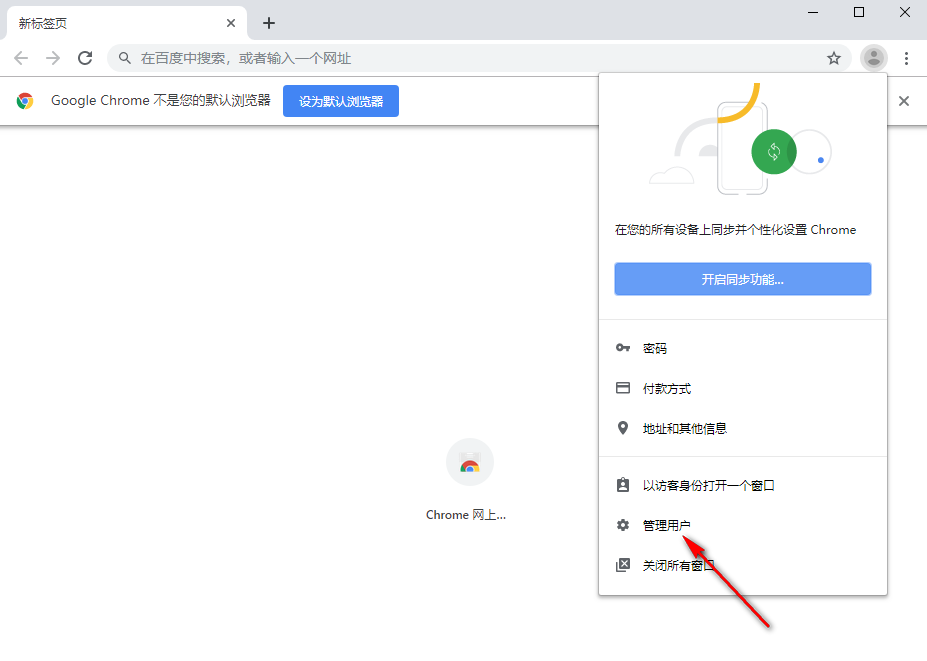Select 管理用户 manage users
Viewport: 927px width, 661px height.
743,525
